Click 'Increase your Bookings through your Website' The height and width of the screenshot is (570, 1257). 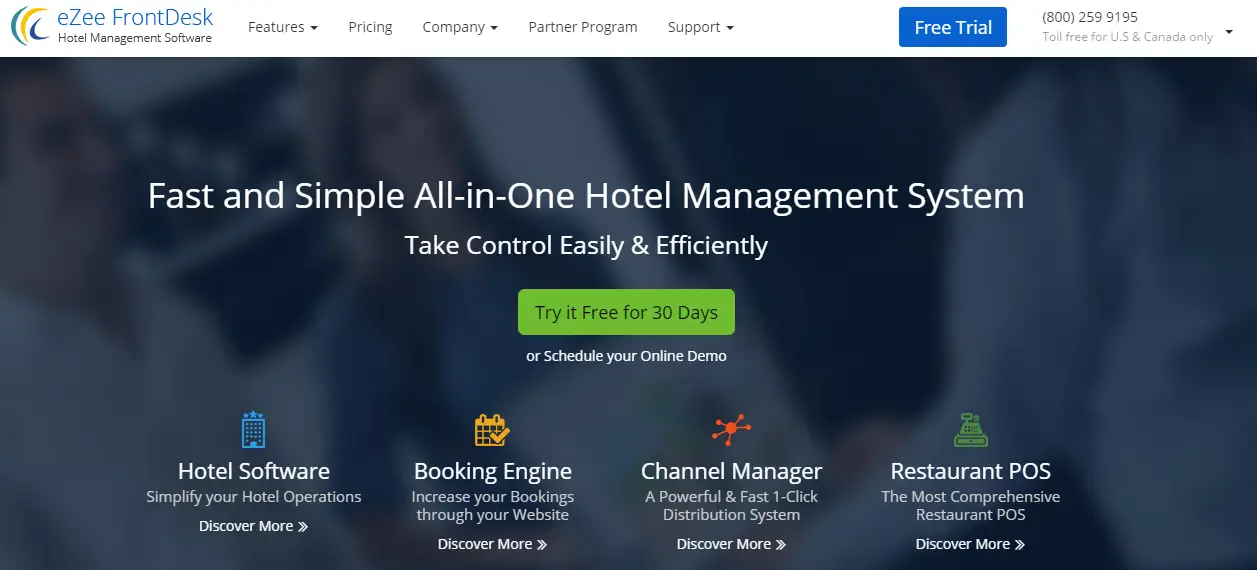[493, 506]
